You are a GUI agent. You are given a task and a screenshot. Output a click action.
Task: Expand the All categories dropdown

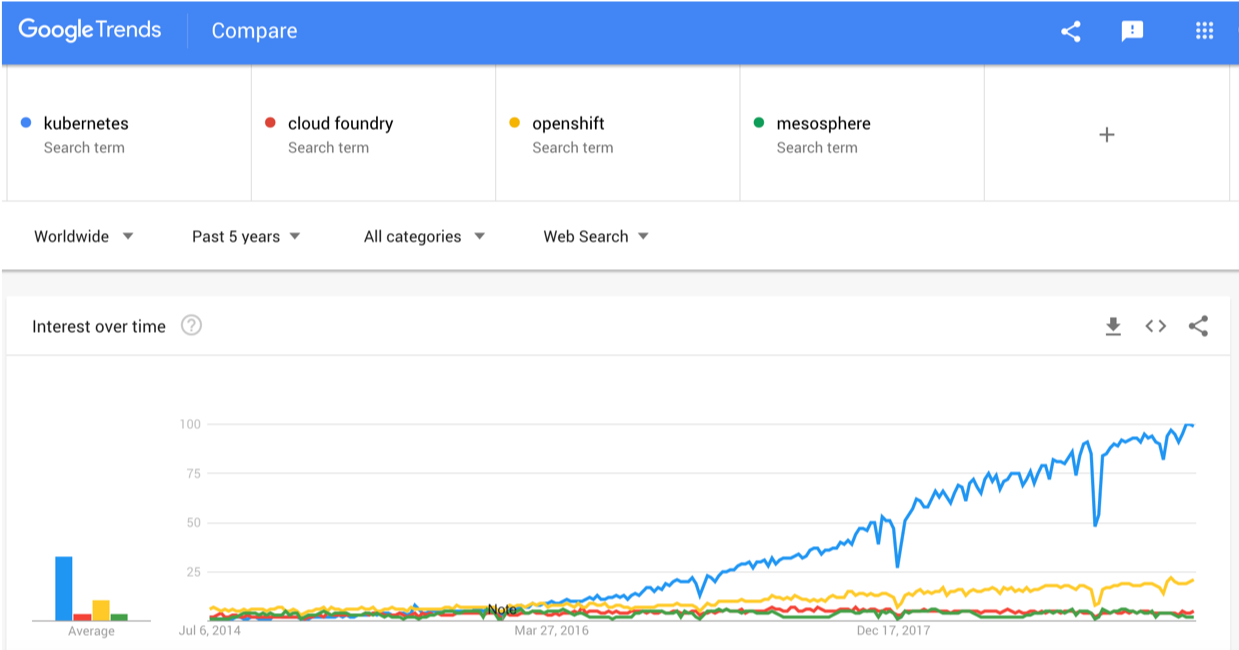pos(424,237)
